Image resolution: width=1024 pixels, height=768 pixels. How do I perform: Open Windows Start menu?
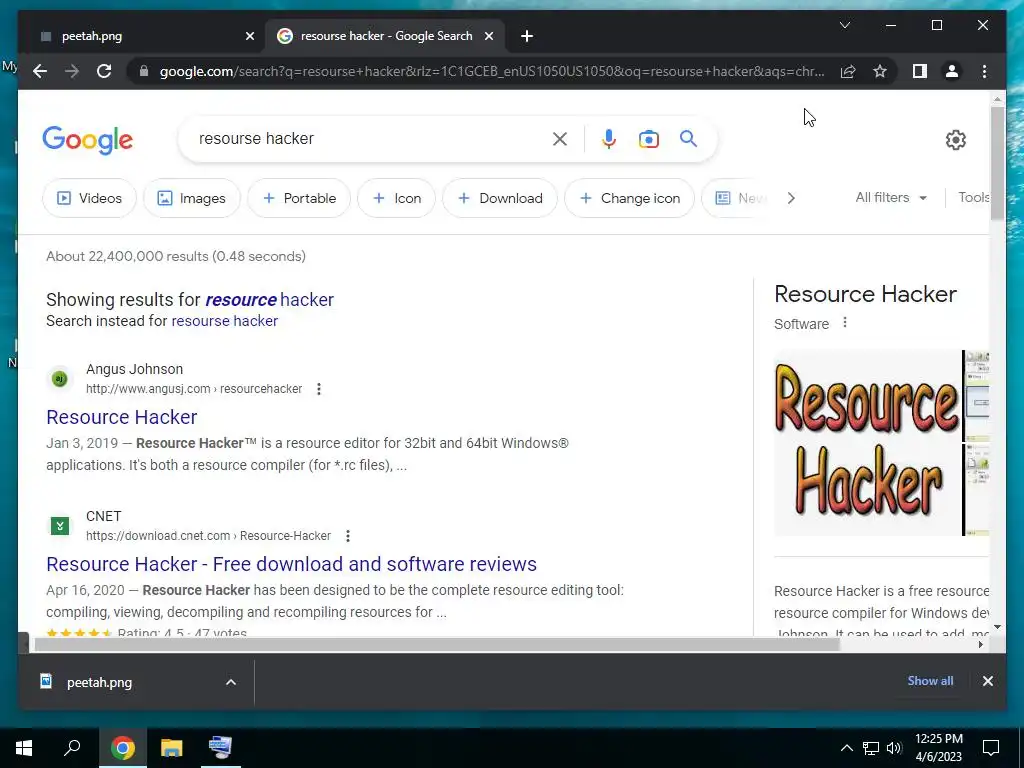tap(24, 748)
